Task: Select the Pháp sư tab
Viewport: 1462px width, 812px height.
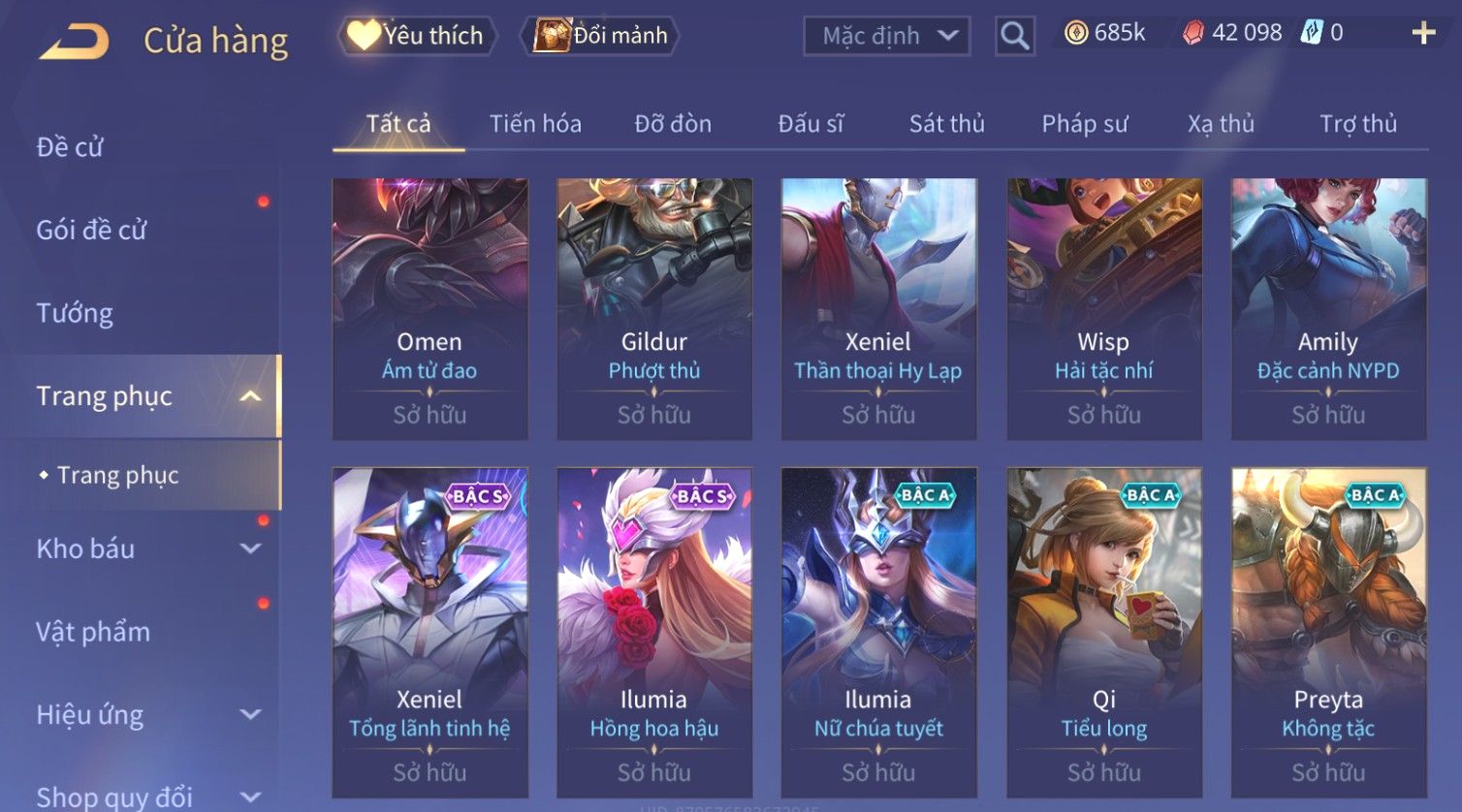Action: tap(1085, 124)
